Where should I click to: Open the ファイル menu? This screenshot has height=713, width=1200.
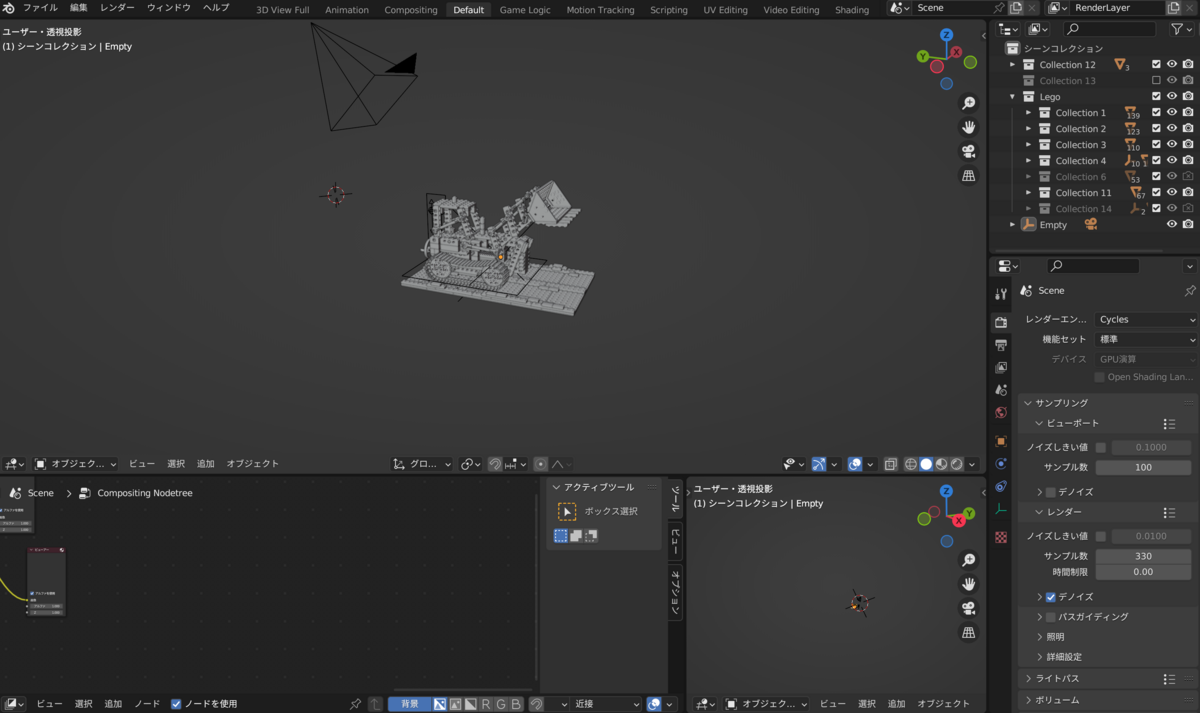coord(40,8)
